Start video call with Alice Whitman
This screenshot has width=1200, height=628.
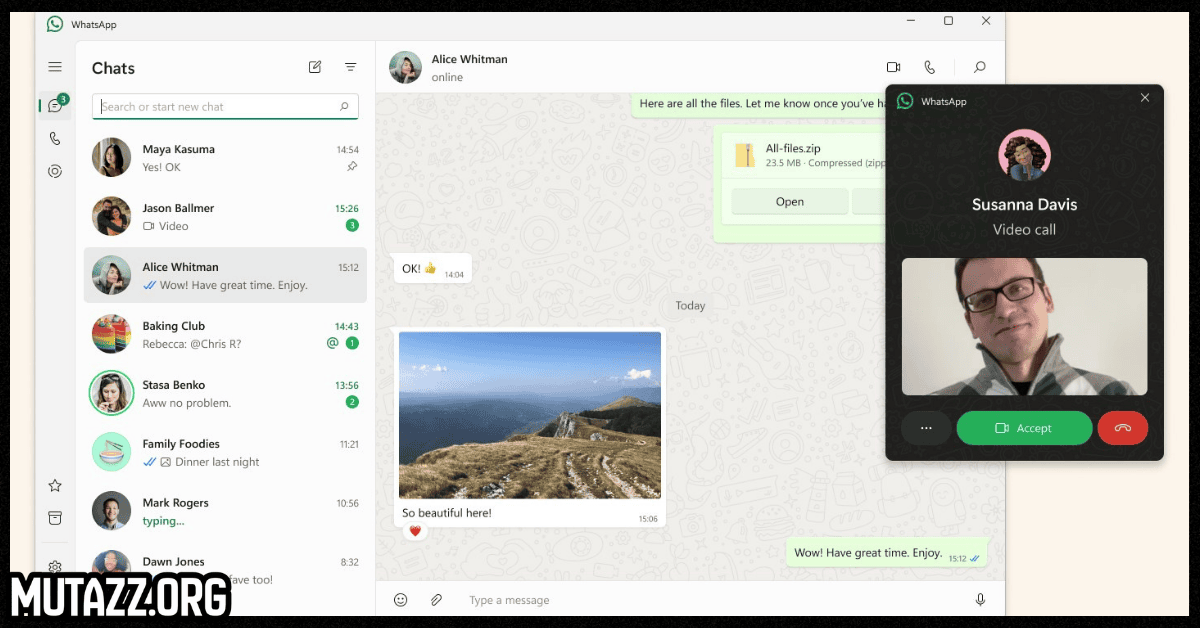tap(893, 67)
